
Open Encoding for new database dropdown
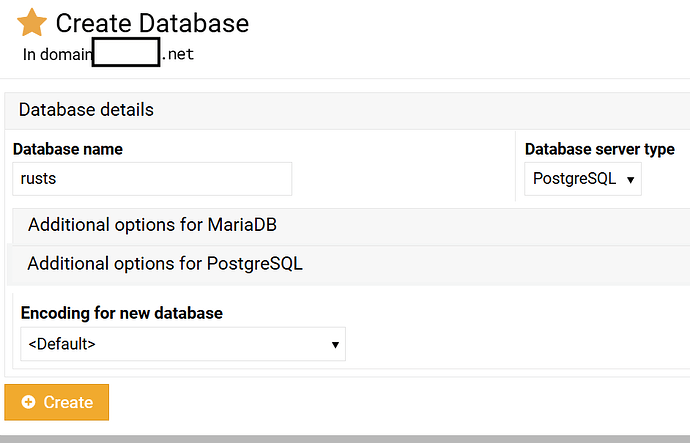pos(183,344)
